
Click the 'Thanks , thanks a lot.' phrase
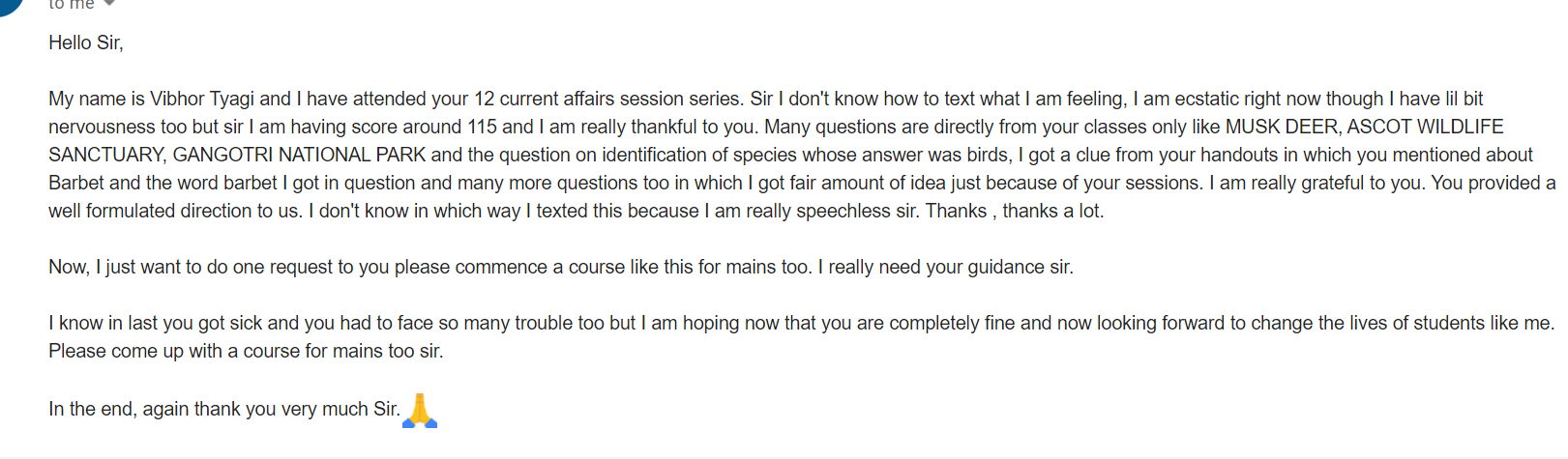[x=1015, y=211]
